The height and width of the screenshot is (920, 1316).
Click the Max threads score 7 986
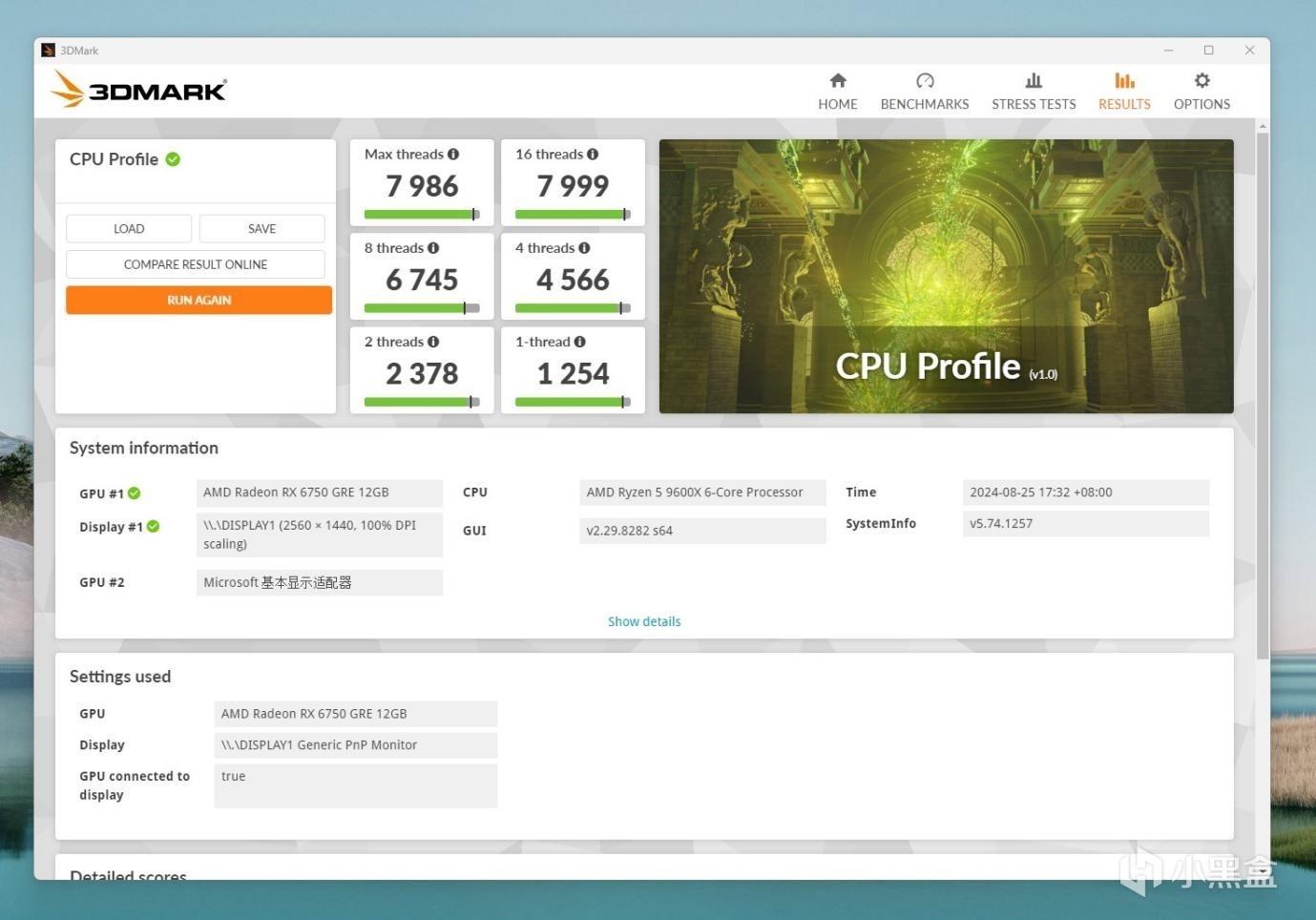click(x=422, y=186)
